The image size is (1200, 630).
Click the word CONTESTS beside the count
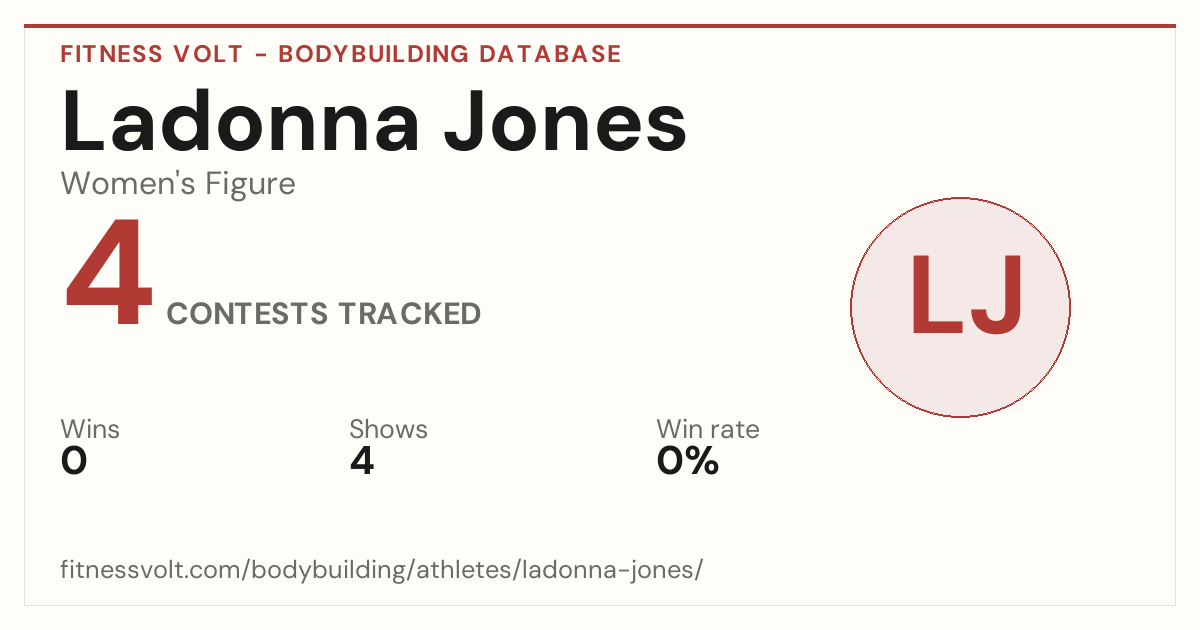(247, 314)
